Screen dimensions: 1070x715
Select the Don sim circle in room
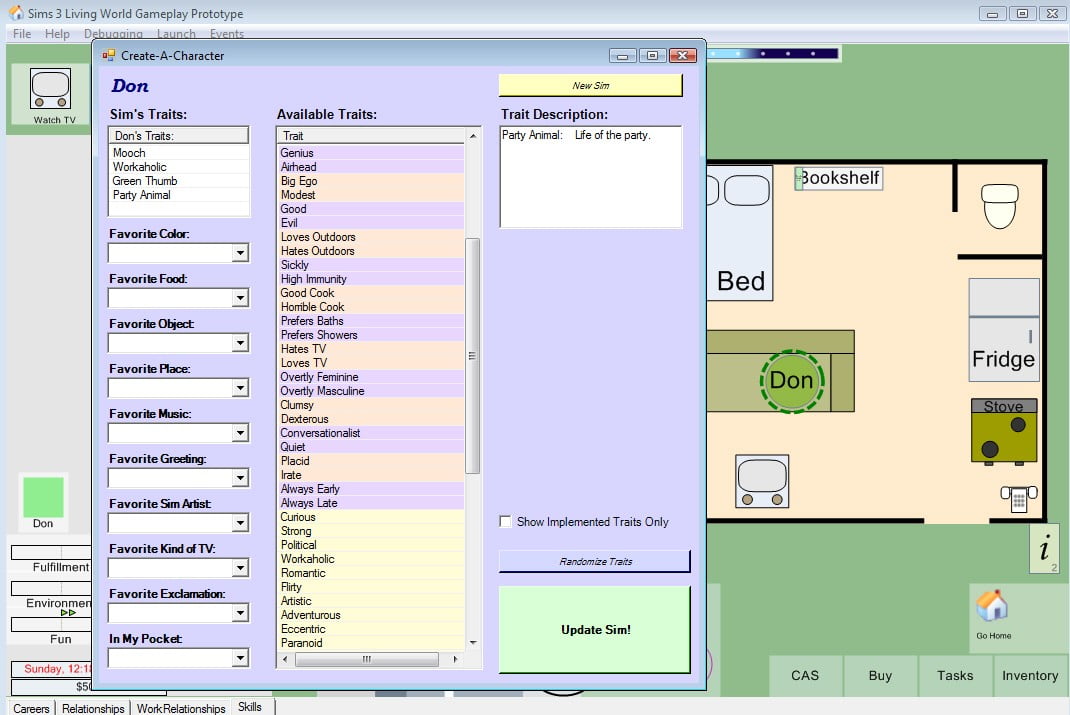click(791, 380)
